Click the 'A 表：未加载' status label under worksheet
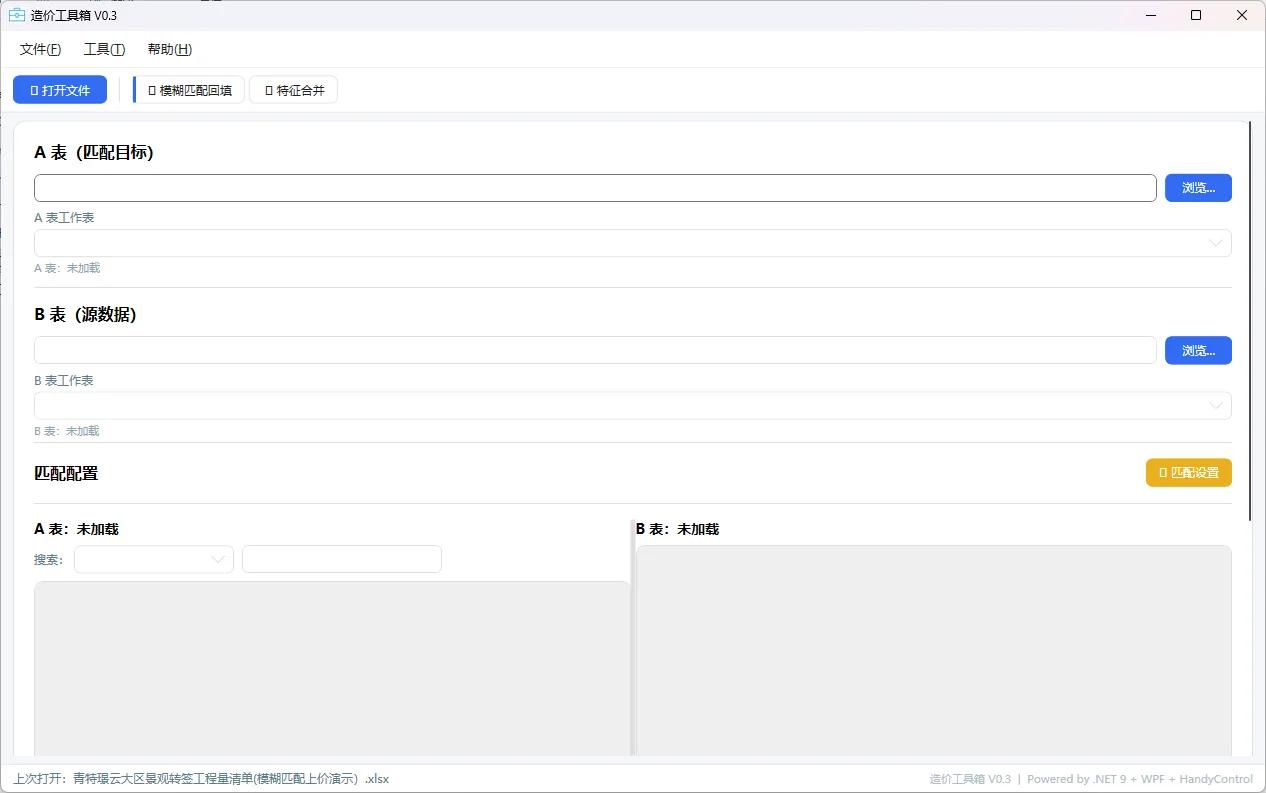Screen dimensions: 1266x793 67,268
